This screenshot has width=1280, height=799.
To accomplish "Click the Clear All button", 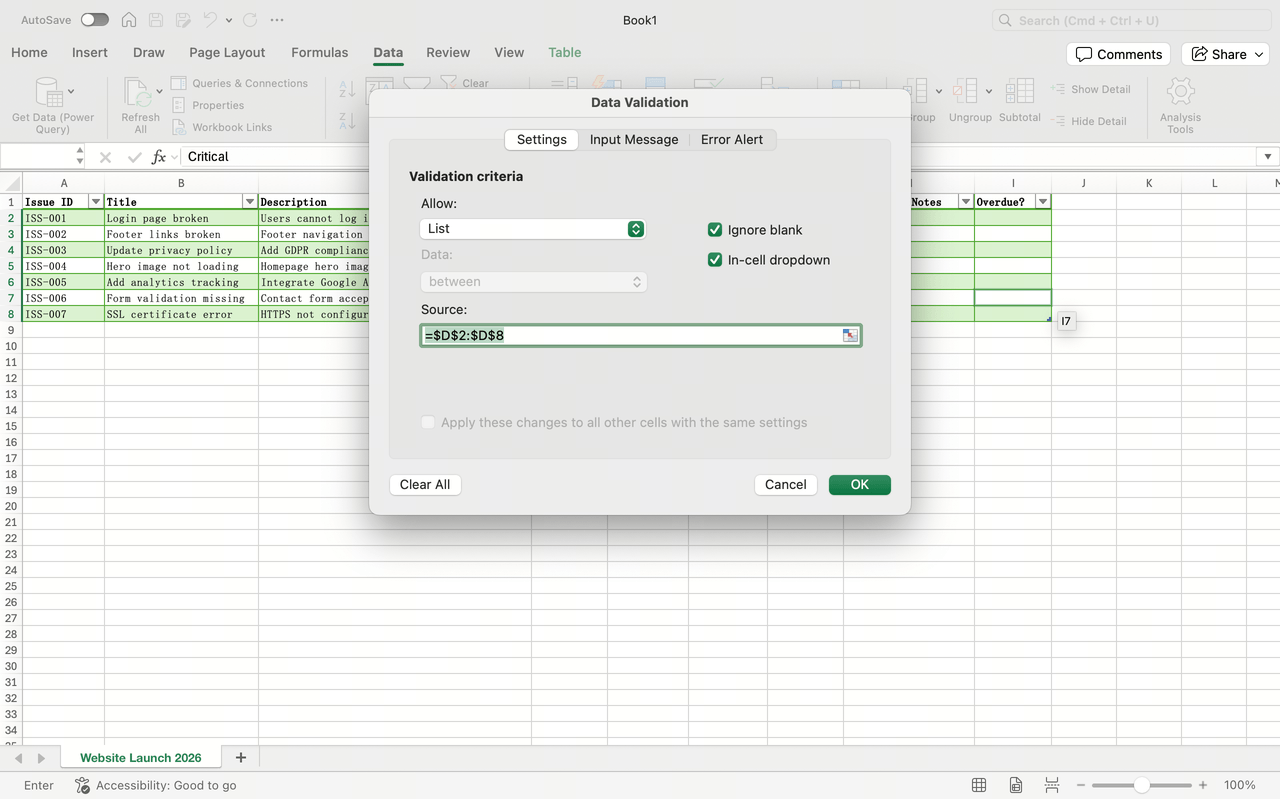I will point(425,484).
